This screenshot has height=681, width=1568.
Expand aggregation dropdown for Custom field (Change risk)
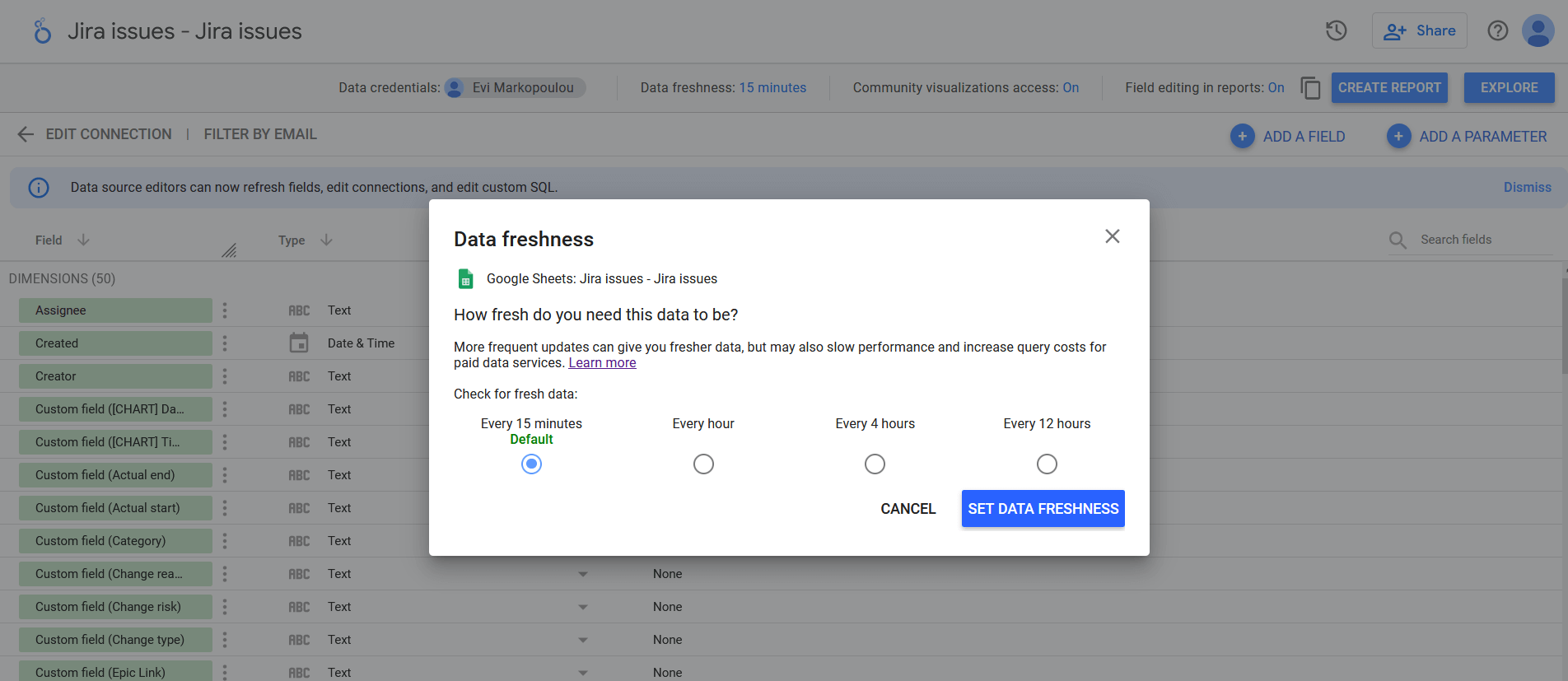[x=583, y=607]
